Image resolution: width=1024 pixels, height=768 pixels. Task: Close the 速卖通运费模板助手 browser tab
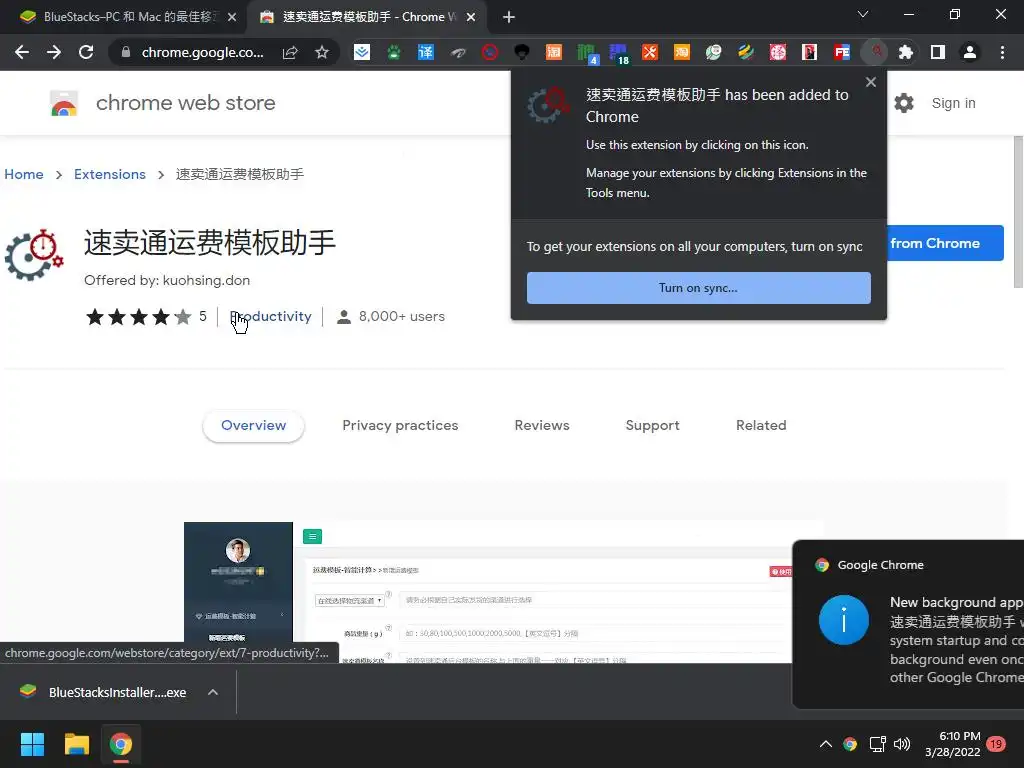471,17
